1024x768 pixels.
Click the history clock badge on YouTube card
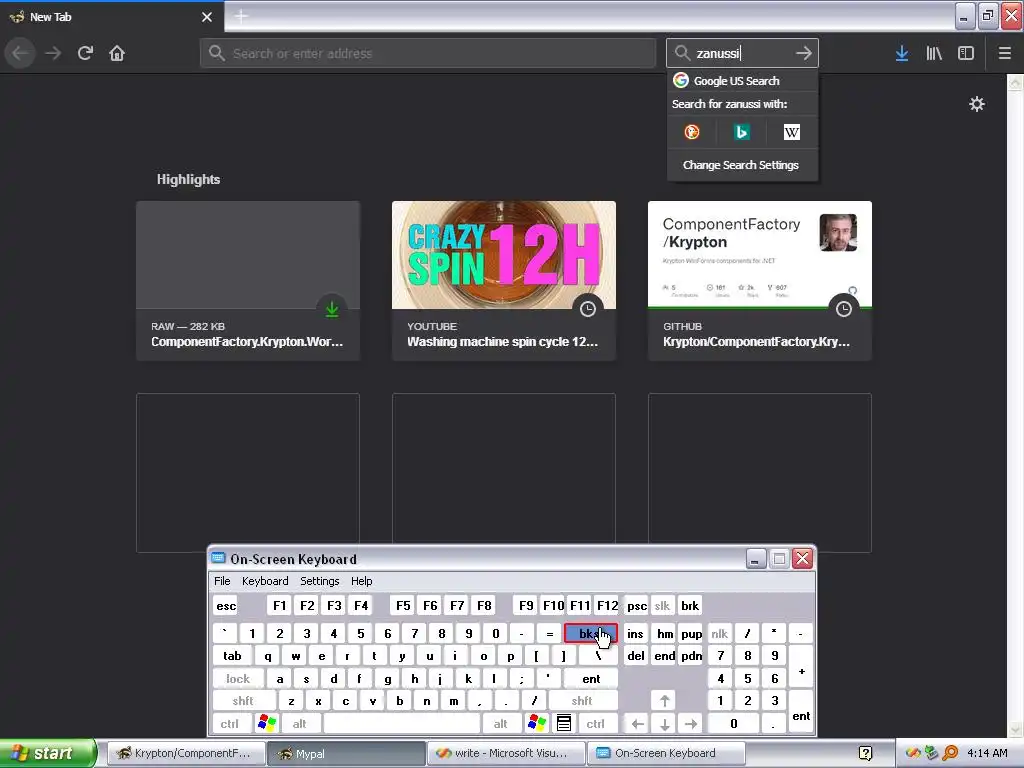pyautogui.click(x=588, y=309)
